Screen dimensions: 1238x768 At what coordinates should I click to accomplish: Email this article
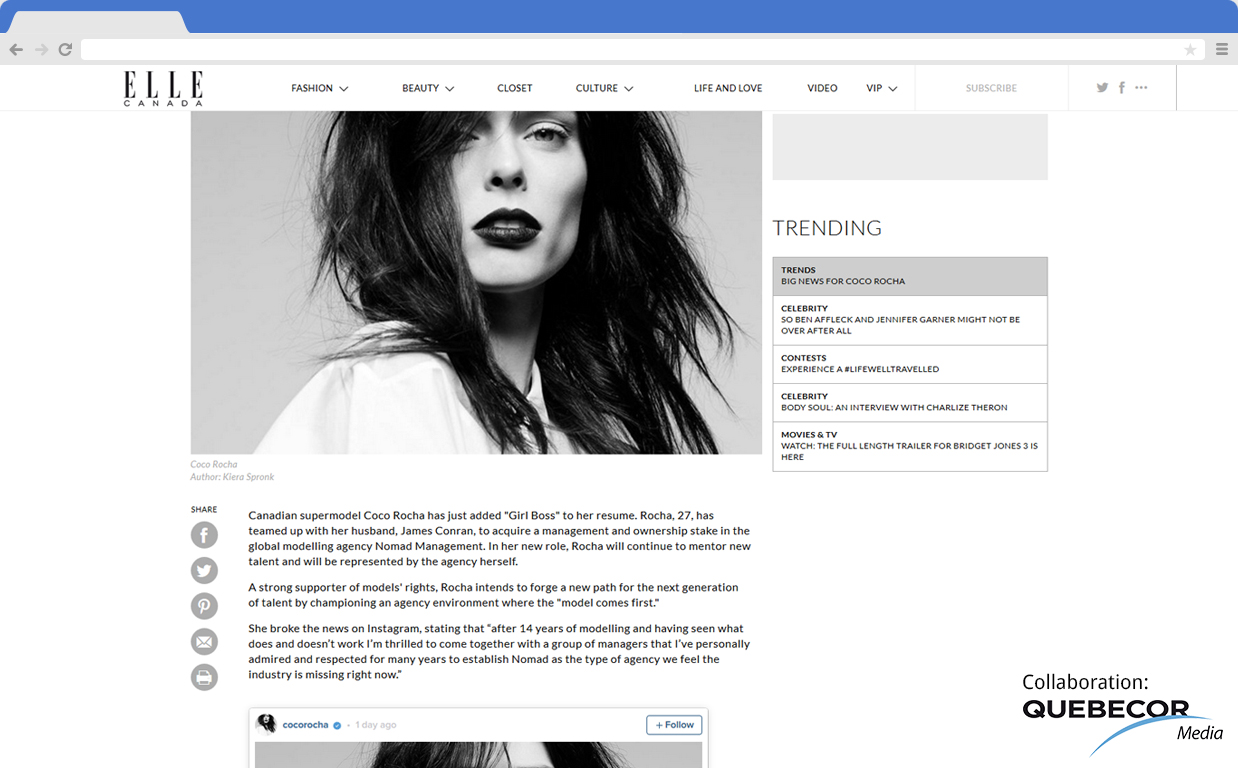point(204,641)
